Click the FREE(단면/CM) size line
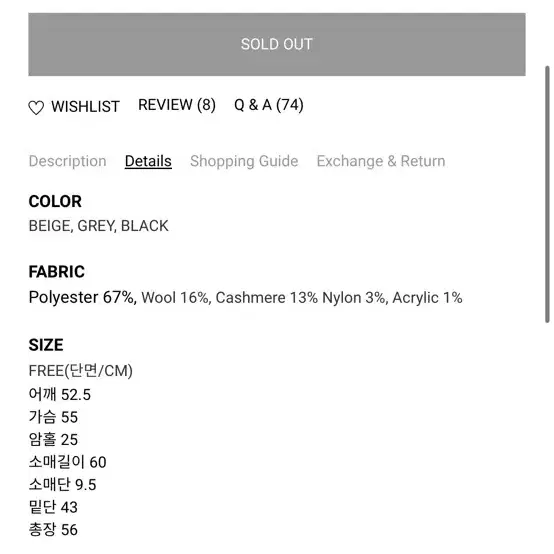 tap(81, 371)
